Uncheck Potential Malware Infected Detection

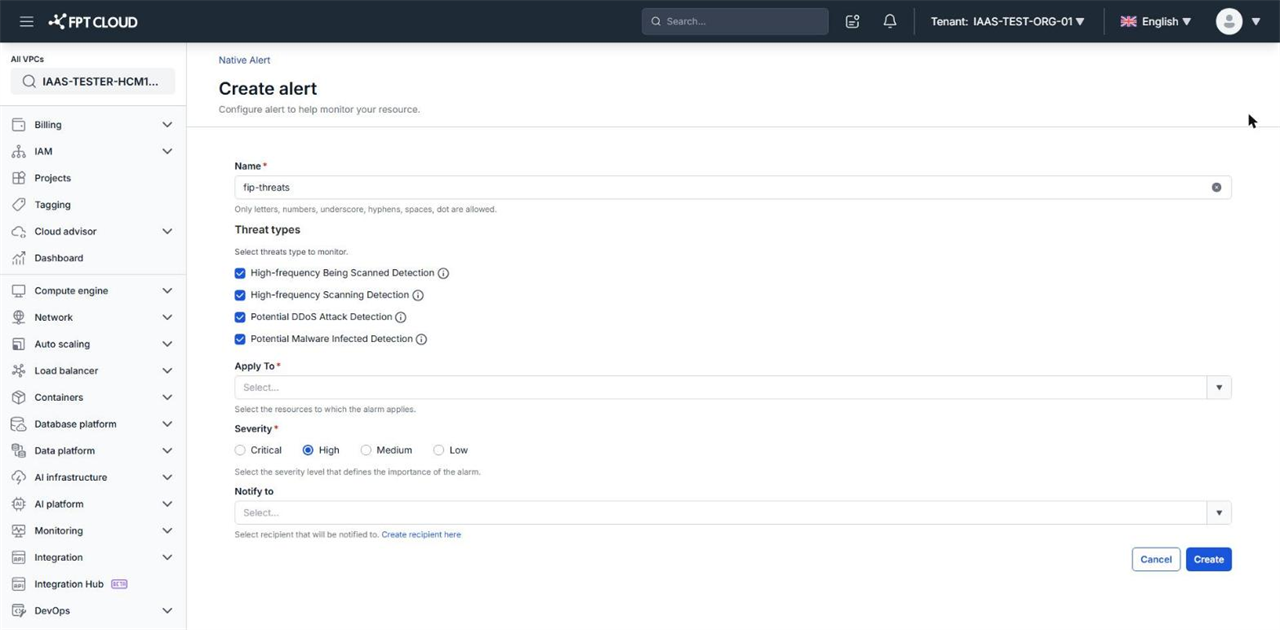pyautogui.click(x=240, y=339)
